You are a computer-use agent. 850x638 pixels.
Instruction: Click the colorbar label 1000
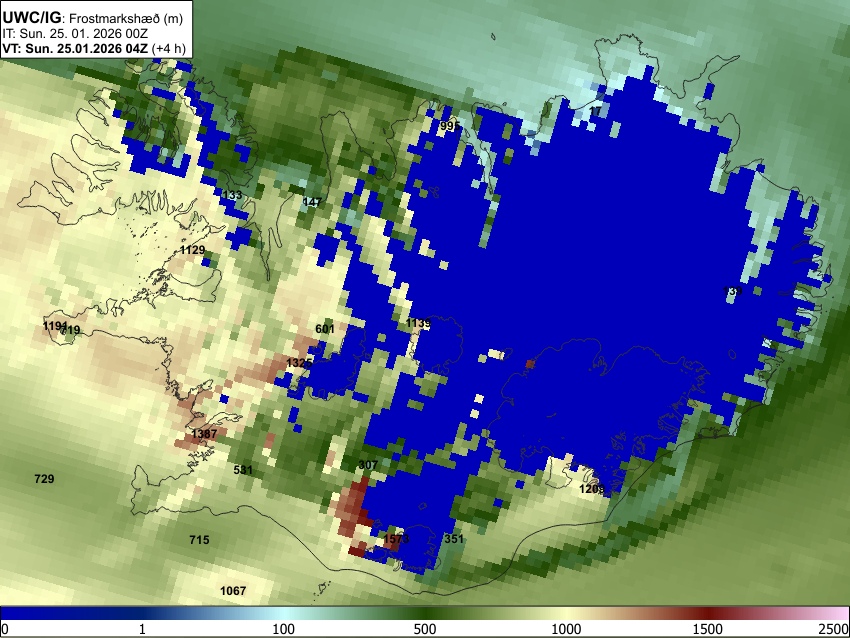[566, 629]
